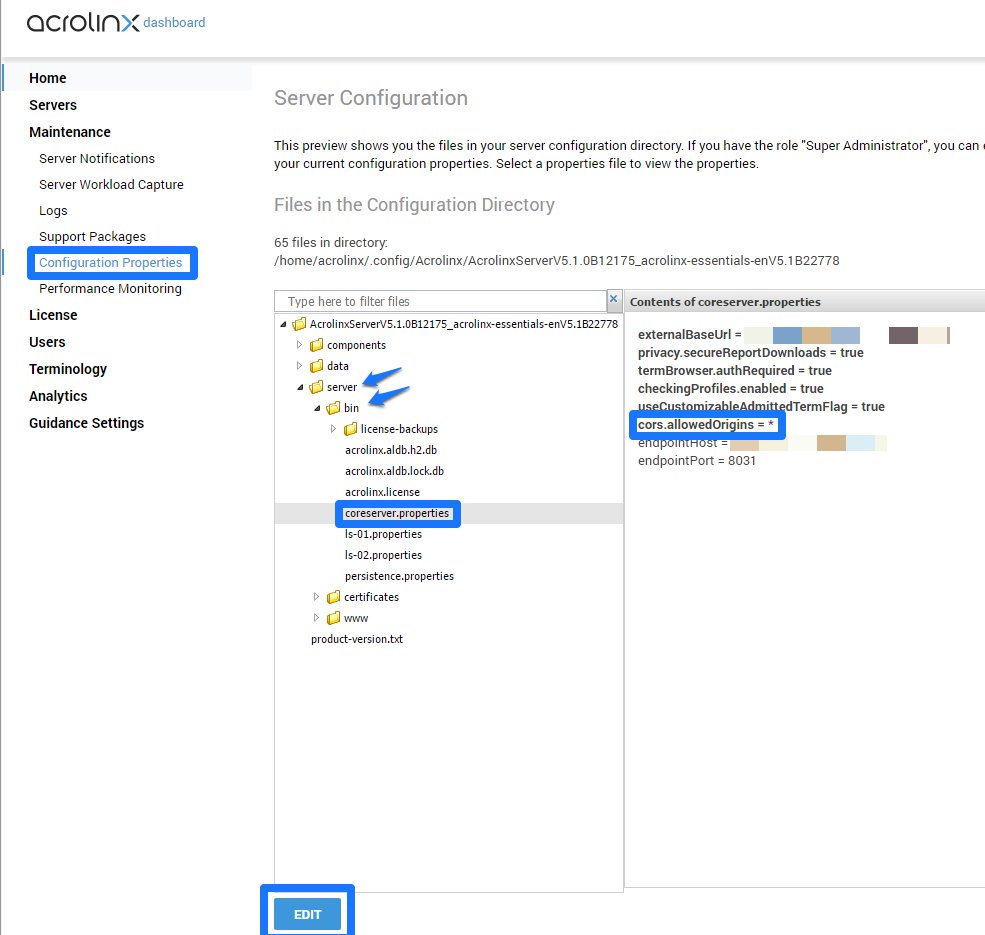The image size is (985, 935).
Task: Click the components folder icon
Action: click(317, 345)
